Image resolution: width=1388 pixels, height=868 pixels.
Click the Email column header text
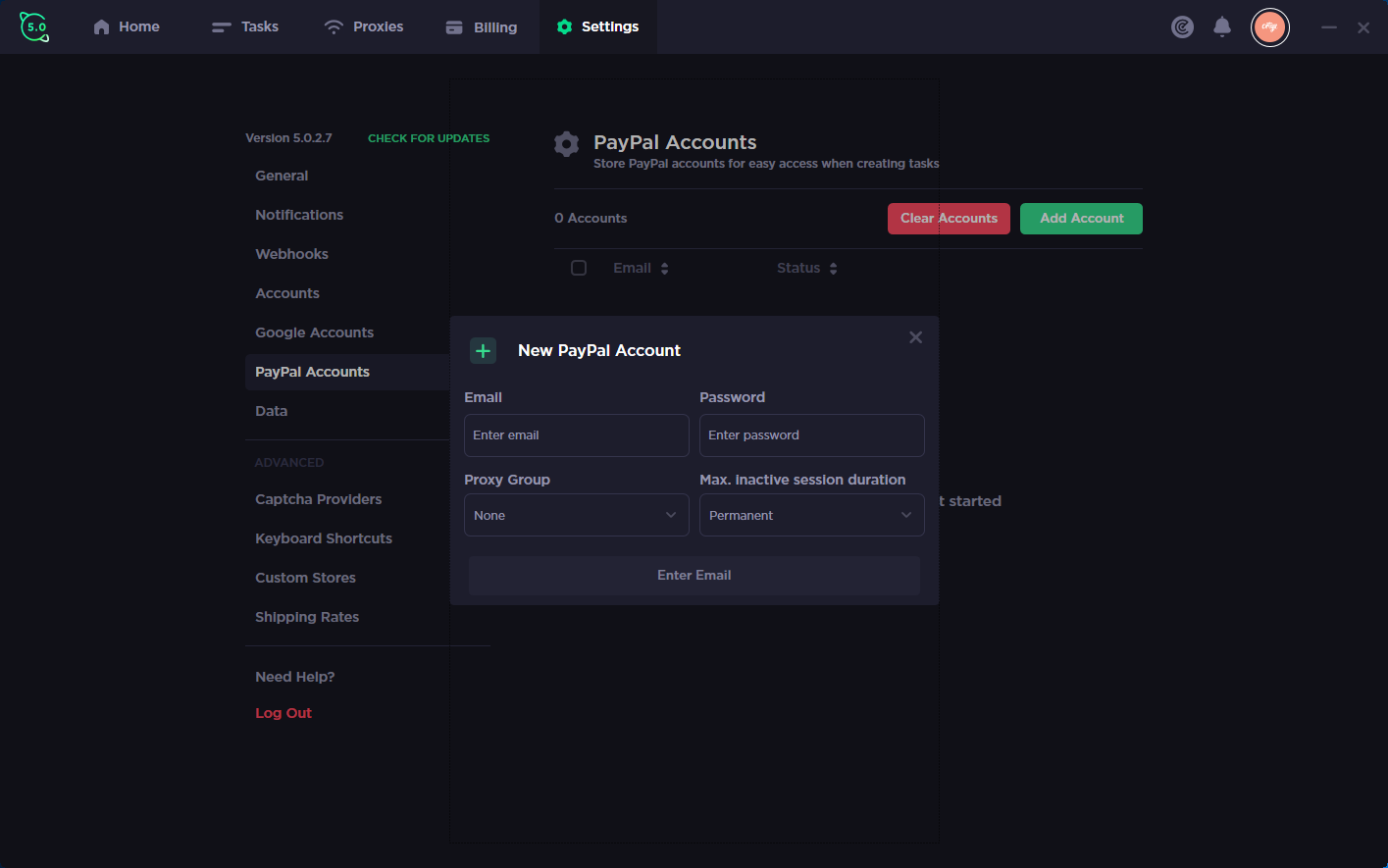[x=632, y=268]
